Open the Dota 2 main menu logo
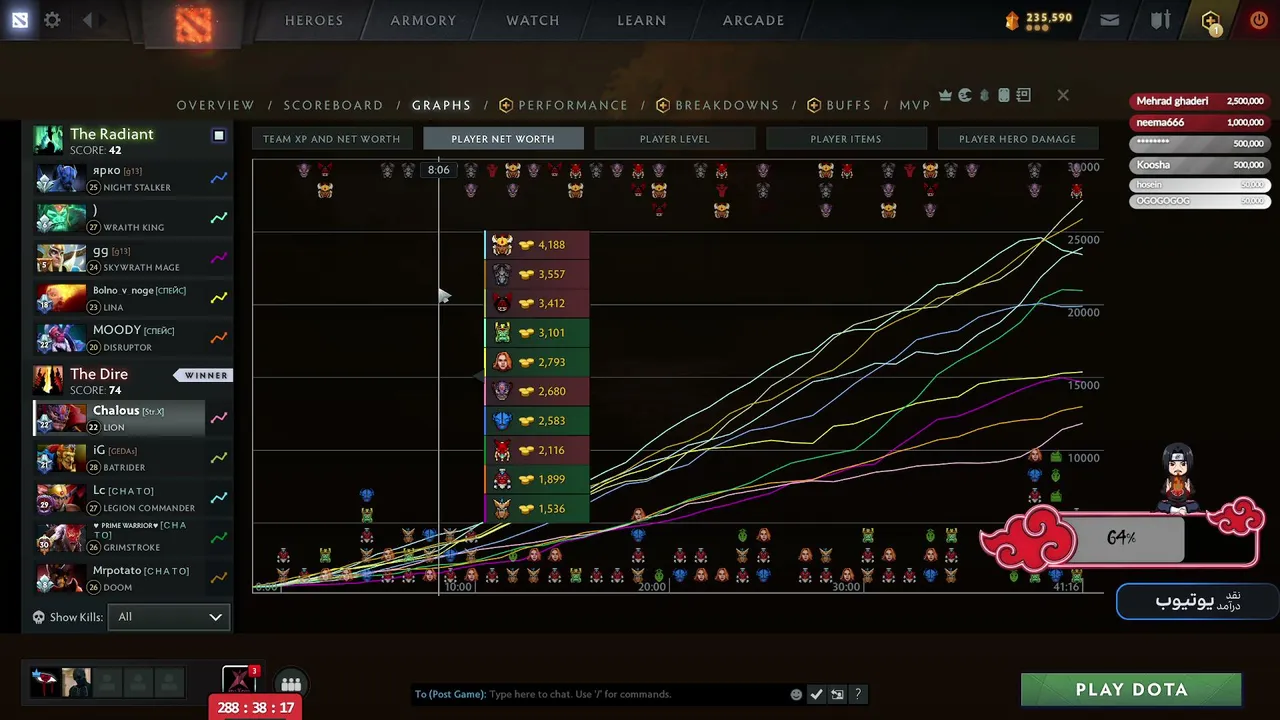This screenshot has width=1280, height=720. click(x=20, y=20)
